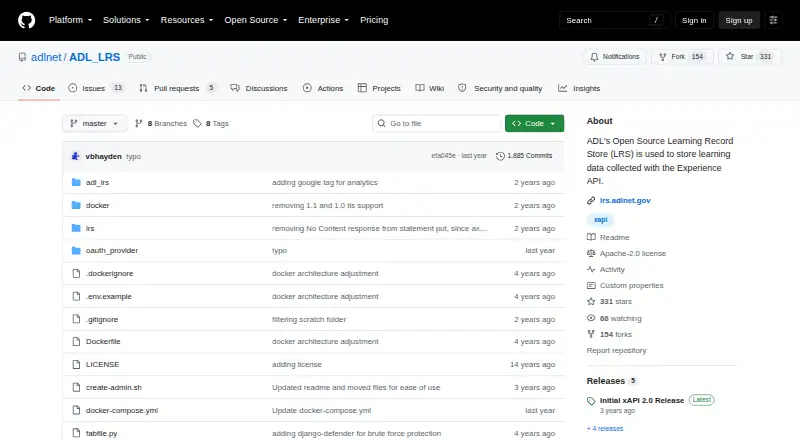800x440 pixels.
Task: Open the lrs folder
Action: [90, 228]
